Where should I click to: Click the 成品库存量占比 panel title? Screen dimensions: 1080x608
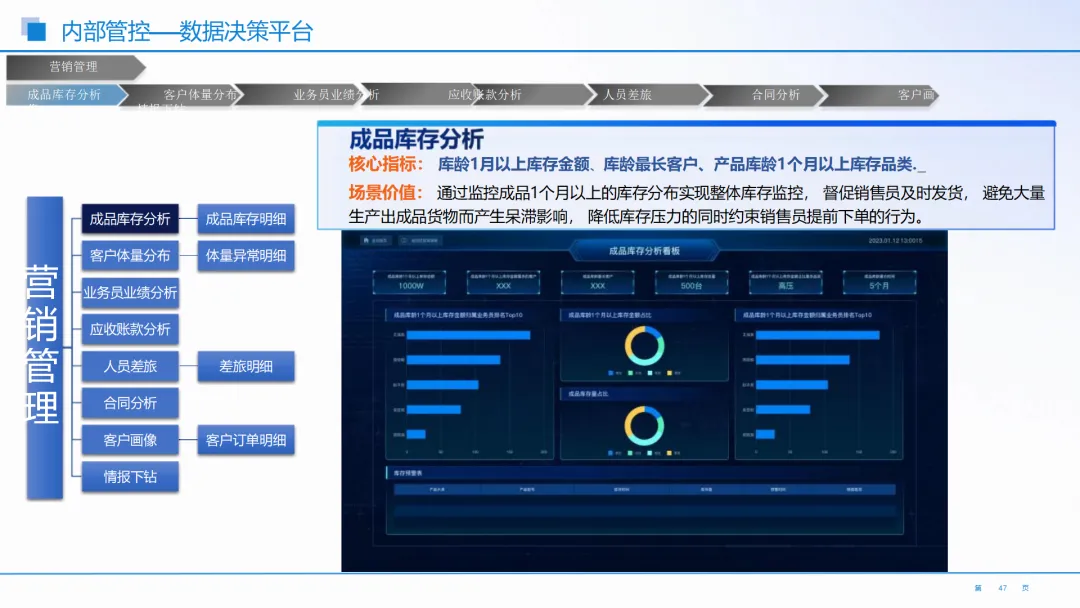pos(588,394)
